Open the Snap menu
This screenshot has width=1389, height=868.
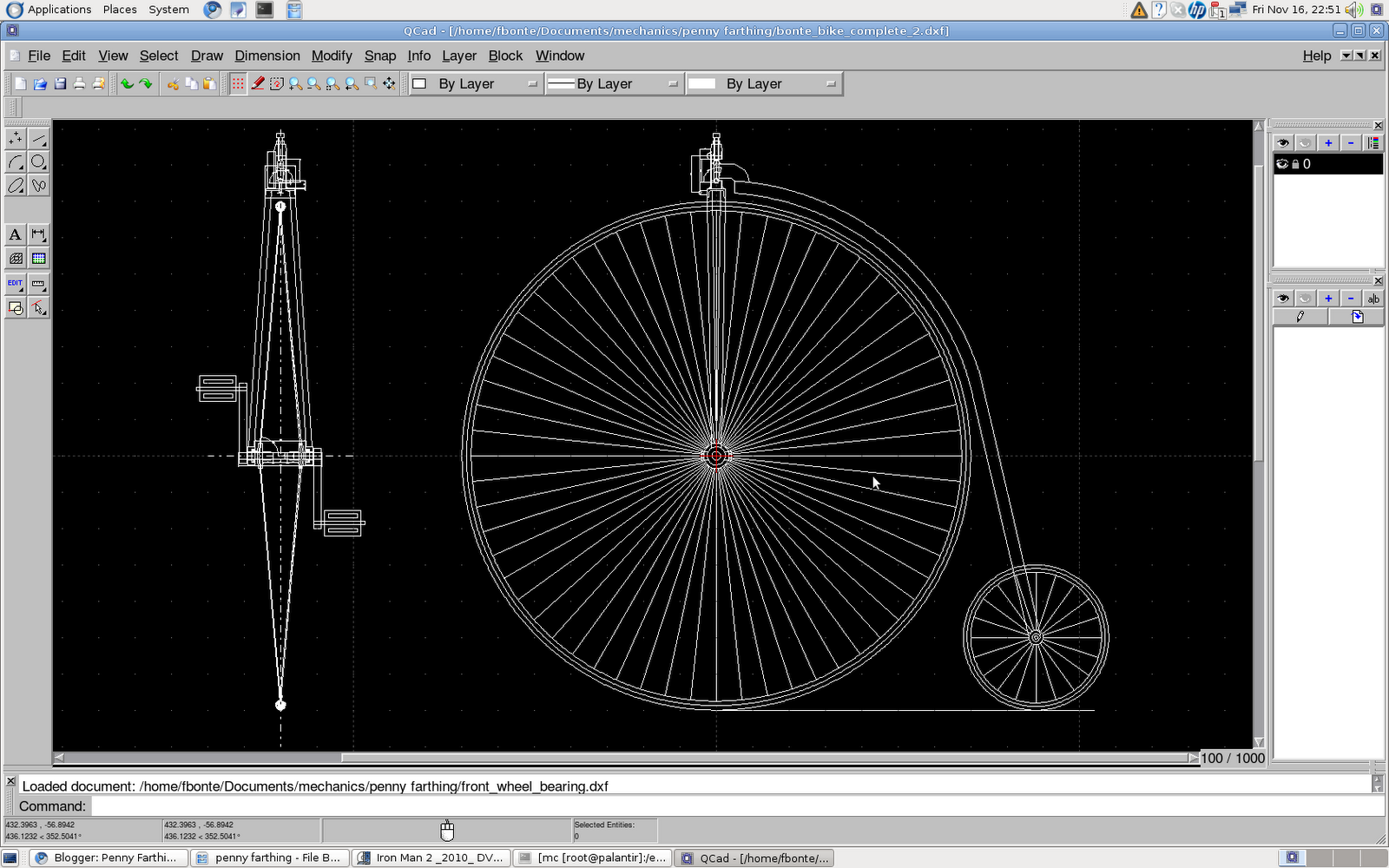point(379,56)
